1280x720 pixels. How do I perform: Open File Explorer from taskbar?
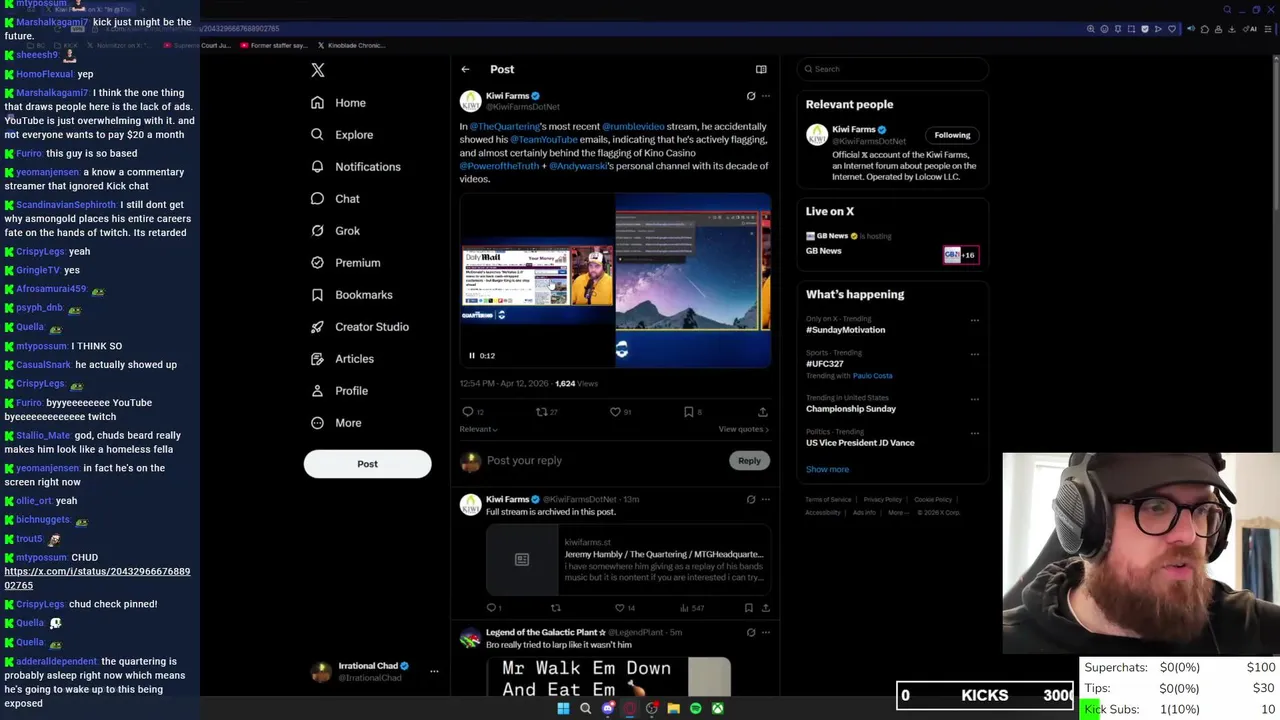pyautogui.click(x=673, y=709)
